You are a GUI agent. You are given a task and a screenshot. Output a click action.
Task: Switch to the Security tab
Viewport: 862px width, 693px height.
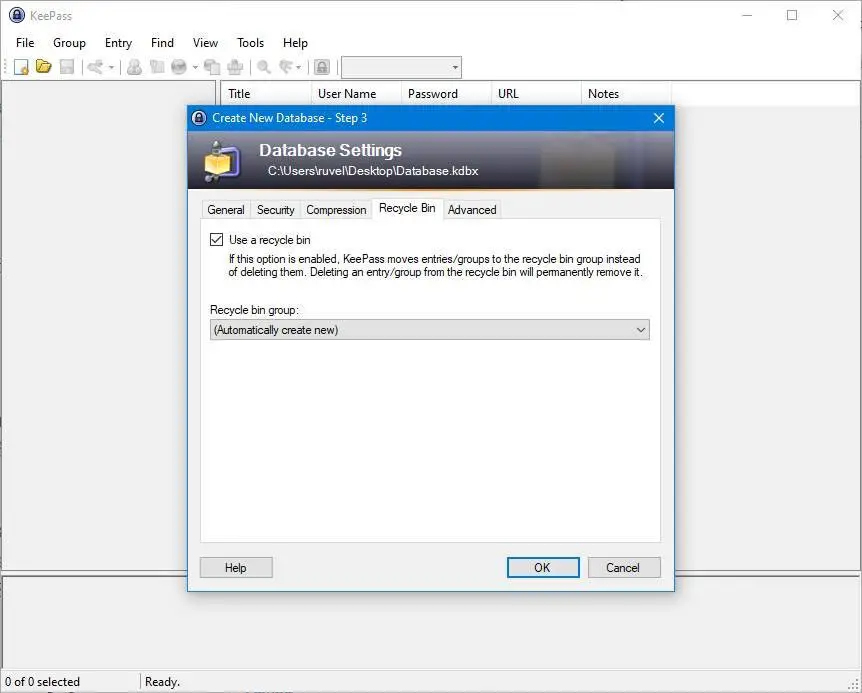(275, 210)
